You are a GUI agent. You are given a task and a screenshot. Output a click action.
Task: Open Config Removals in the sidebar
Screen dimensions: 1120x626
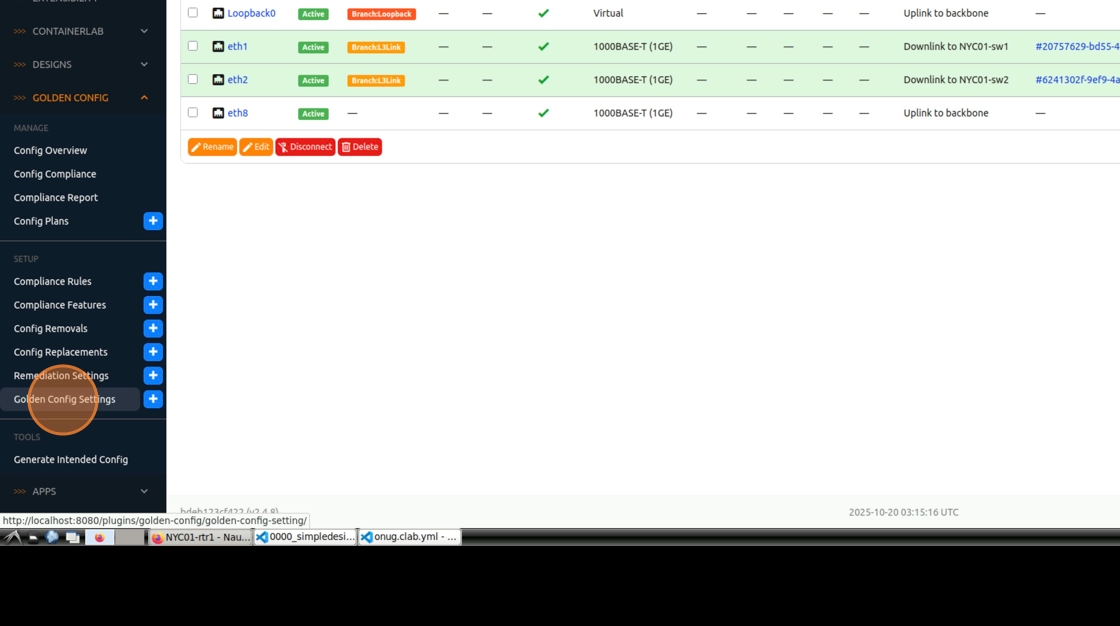coord(51,328)
